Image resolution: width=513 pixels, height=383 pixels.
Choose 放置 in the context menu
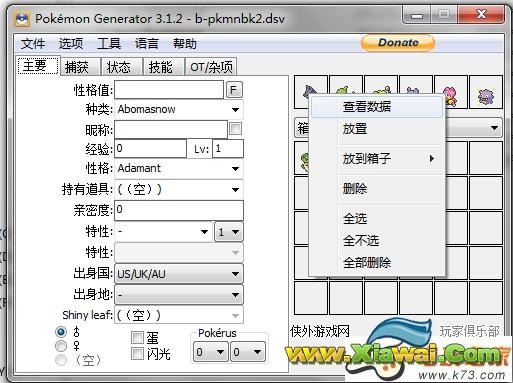[377, 129]
